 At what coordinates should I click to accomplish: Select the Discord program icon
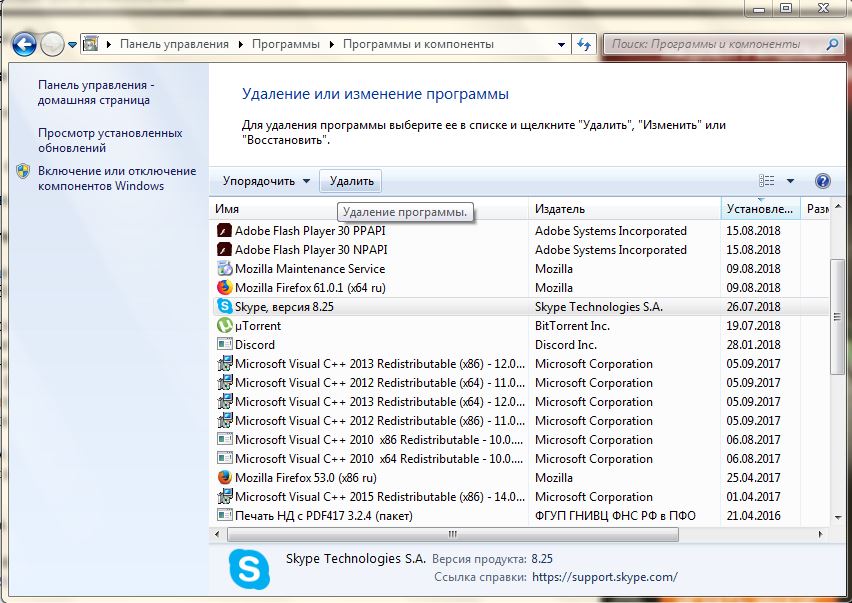[x=224, y=344]
